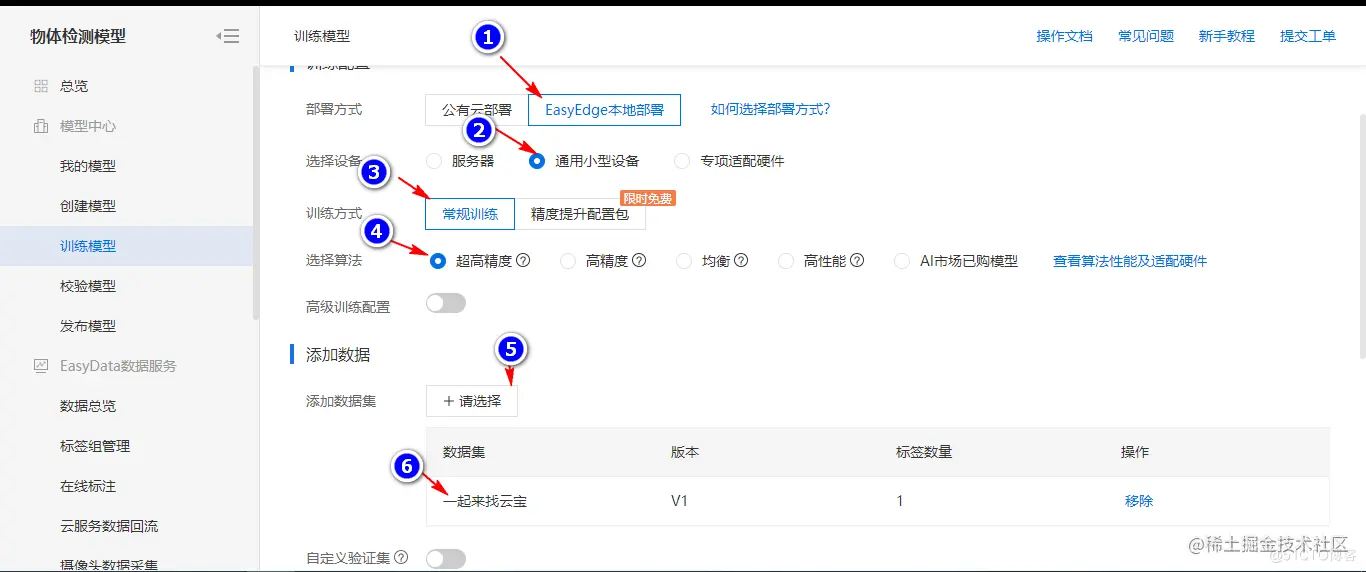Click the EasyData数据服务 chart icon

(x=41, y=366)
